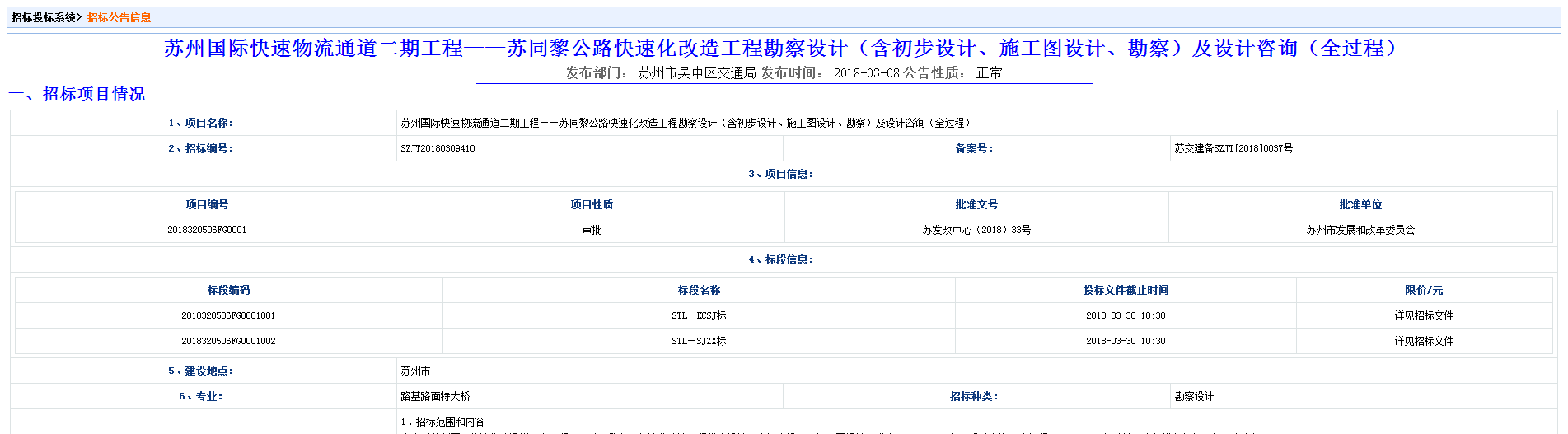Select section code 2018320506FG0001002
The height and width of the screenshot is (434, 1568).
[228, 341]
